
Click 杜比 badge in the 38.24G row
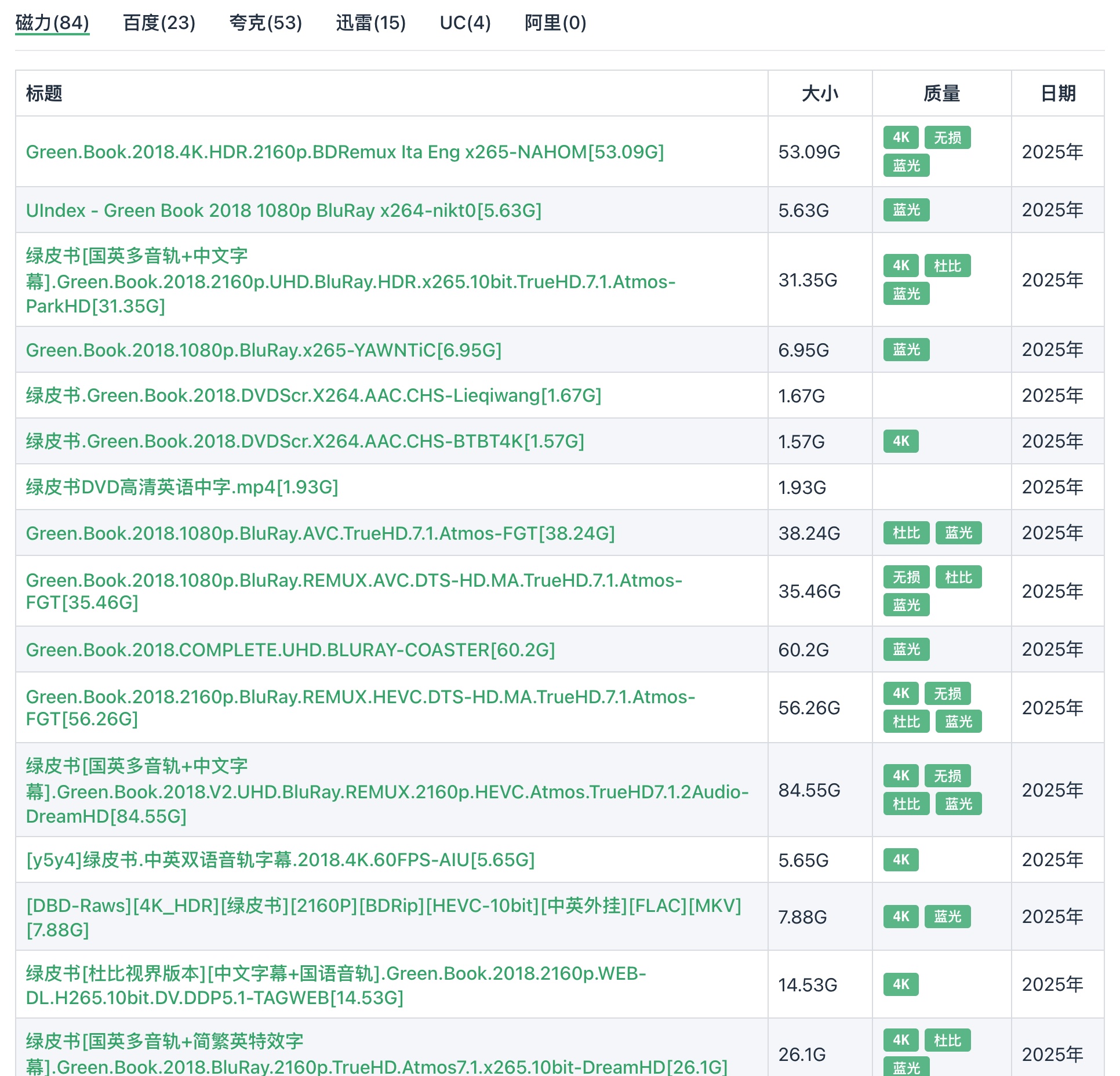click(906, 533)
